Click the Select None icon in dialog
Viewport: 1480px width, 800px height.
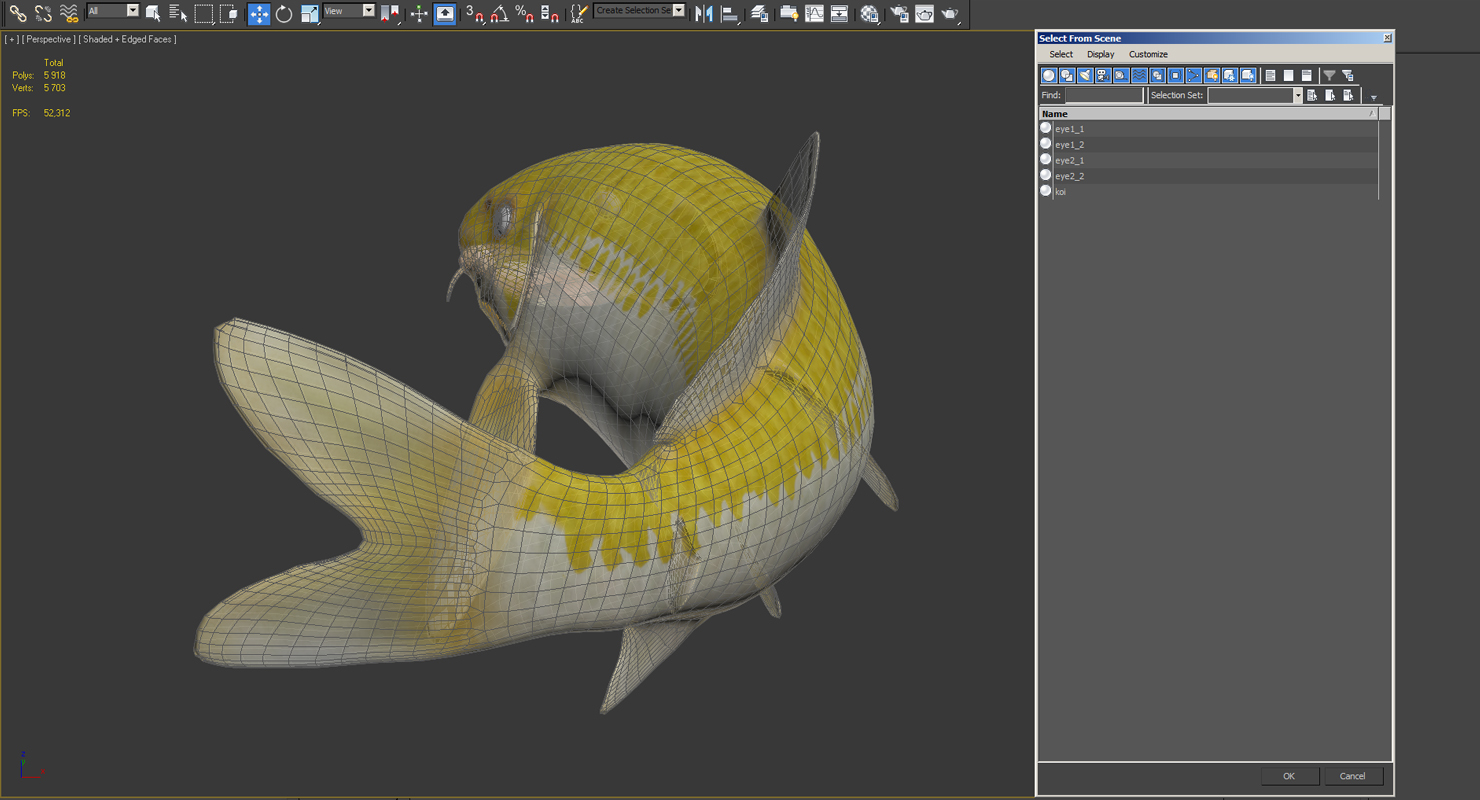(x=1289, y=75)
